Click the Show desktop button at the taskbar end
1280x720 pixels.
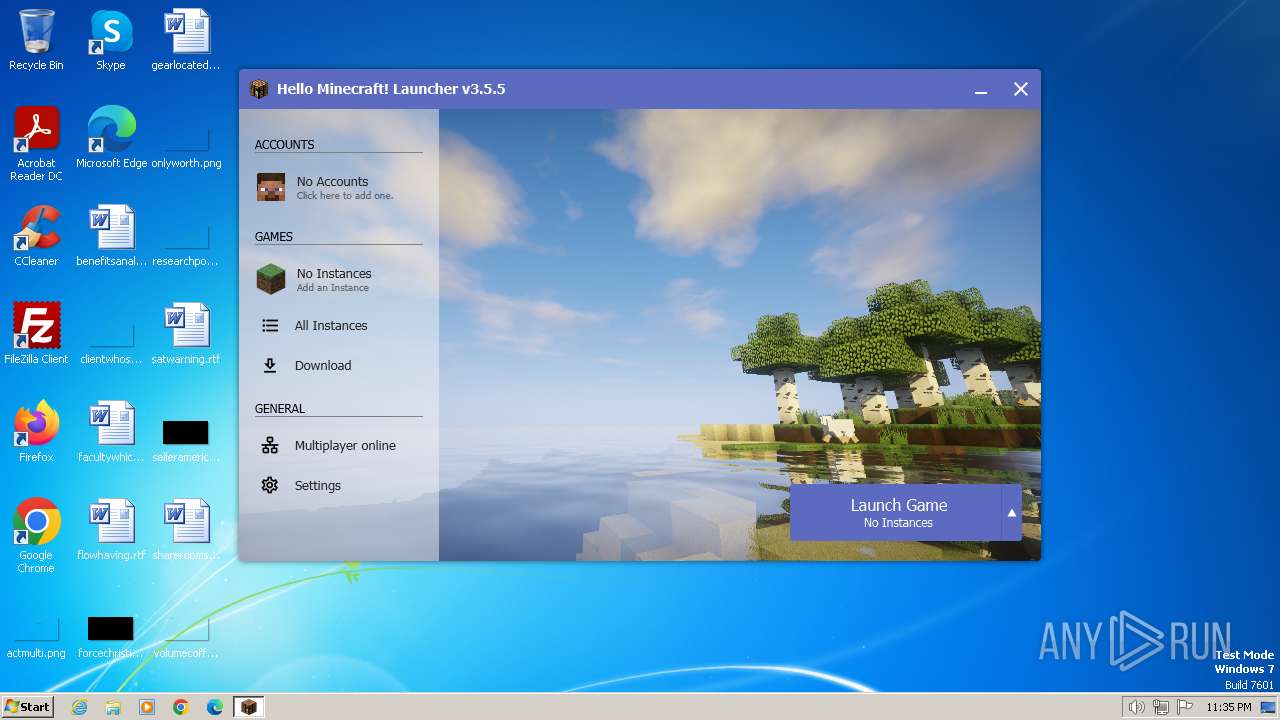coord(1268,707)
